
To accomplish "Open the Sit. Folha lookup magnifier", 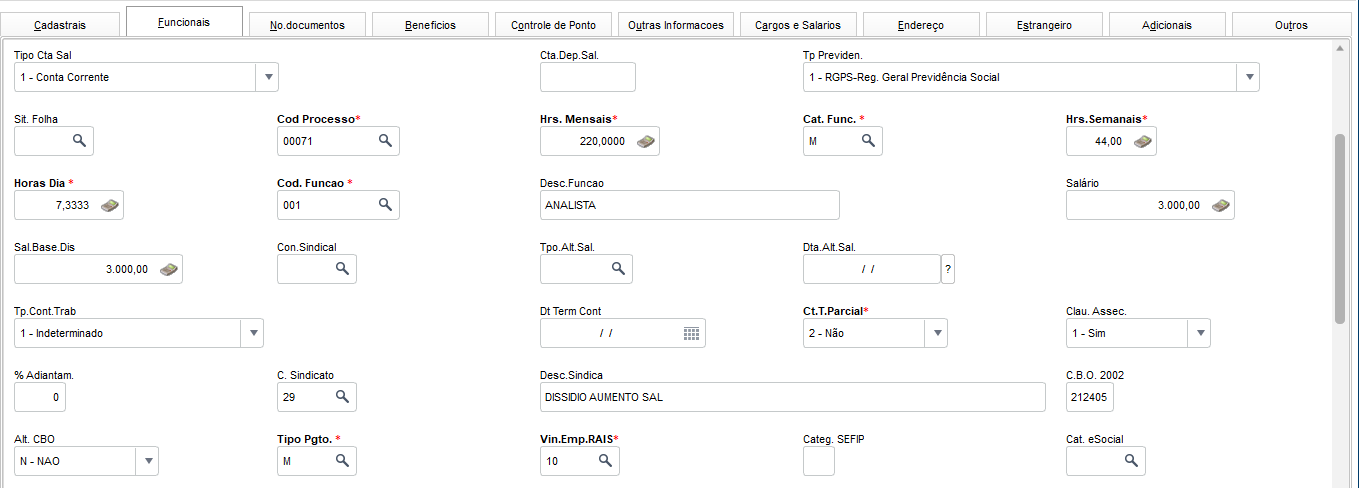I will point(80,141).
